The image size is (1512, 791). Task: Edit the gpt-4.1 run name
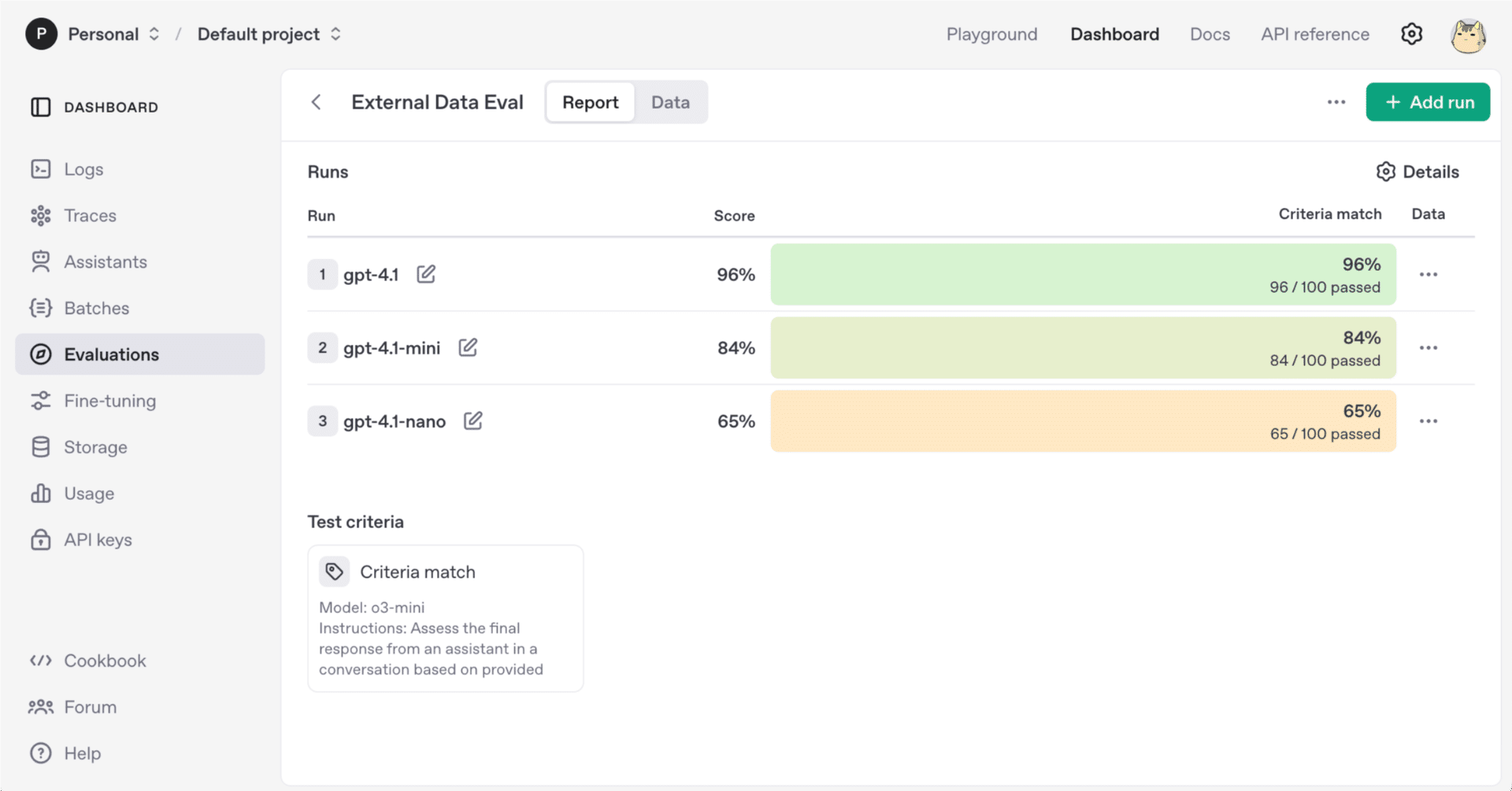pyautogui.click(x=426, y=274)
